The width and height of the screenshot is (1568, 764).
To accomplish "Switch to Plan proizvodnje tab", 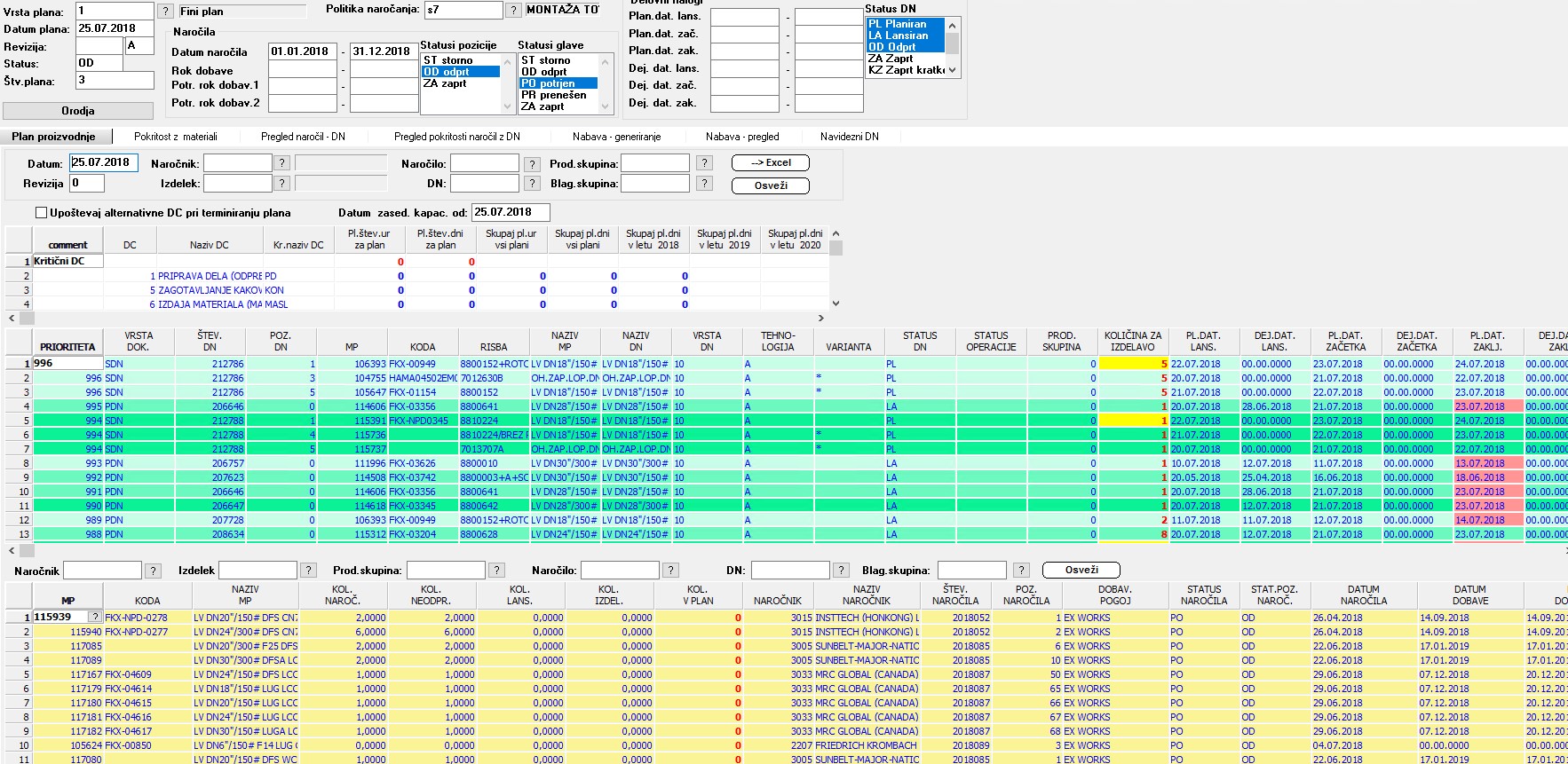I will click(53, 137).
